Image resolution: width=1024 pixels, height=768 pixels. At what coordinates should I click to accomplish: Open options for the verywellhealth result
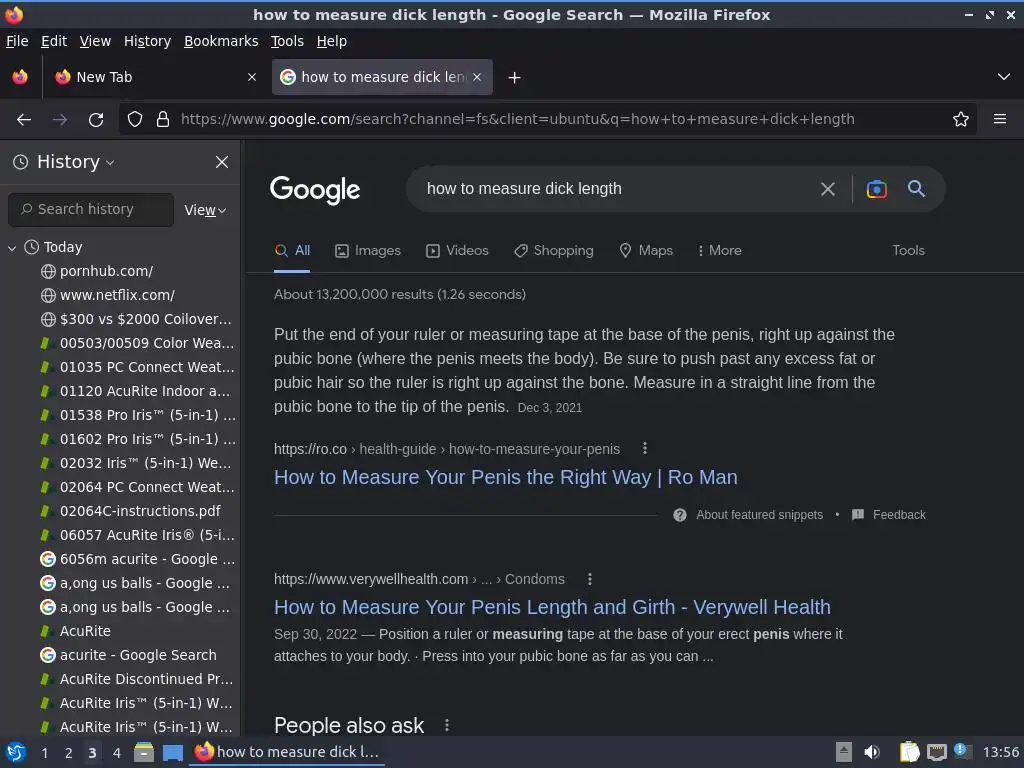click(590, 579)
